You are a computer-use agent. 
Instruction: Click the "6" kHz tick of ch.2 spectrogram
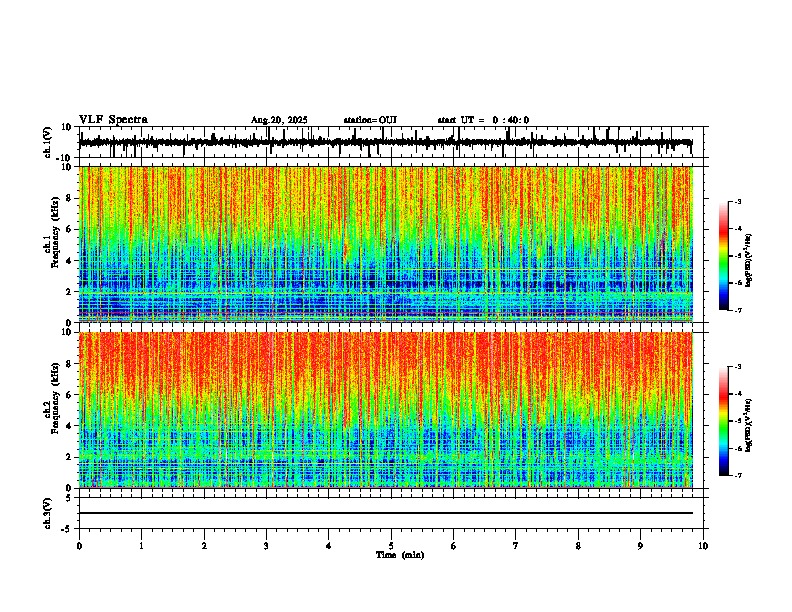tap(70, 395)
